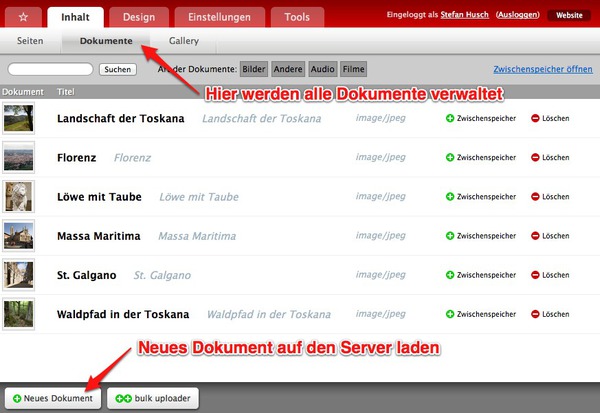
Task: Filter documents by Bilder
Action: [254, 69]
